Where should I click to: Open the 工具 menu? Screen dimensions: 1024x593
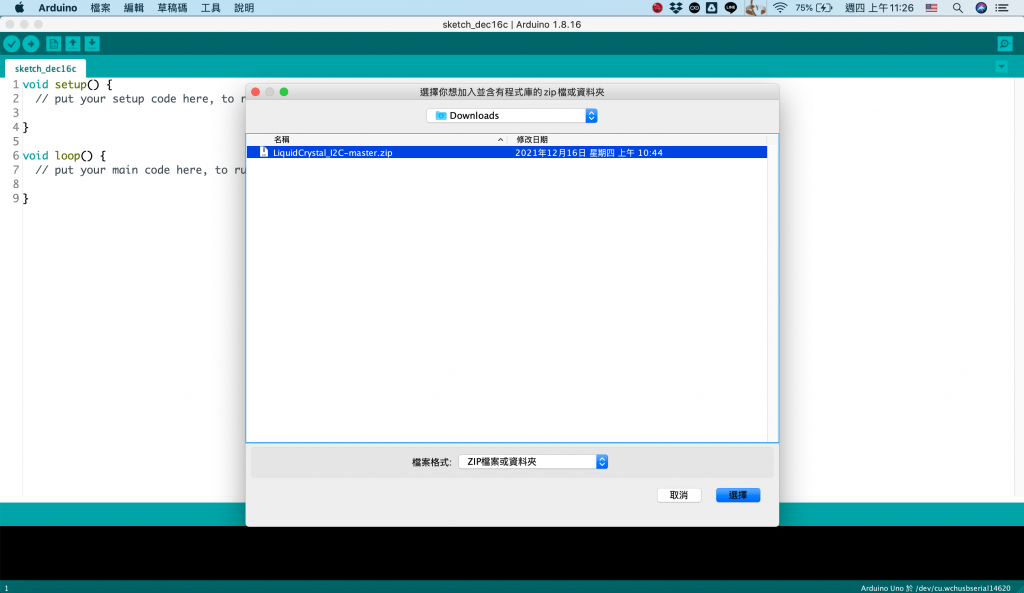tap(210, 8)
